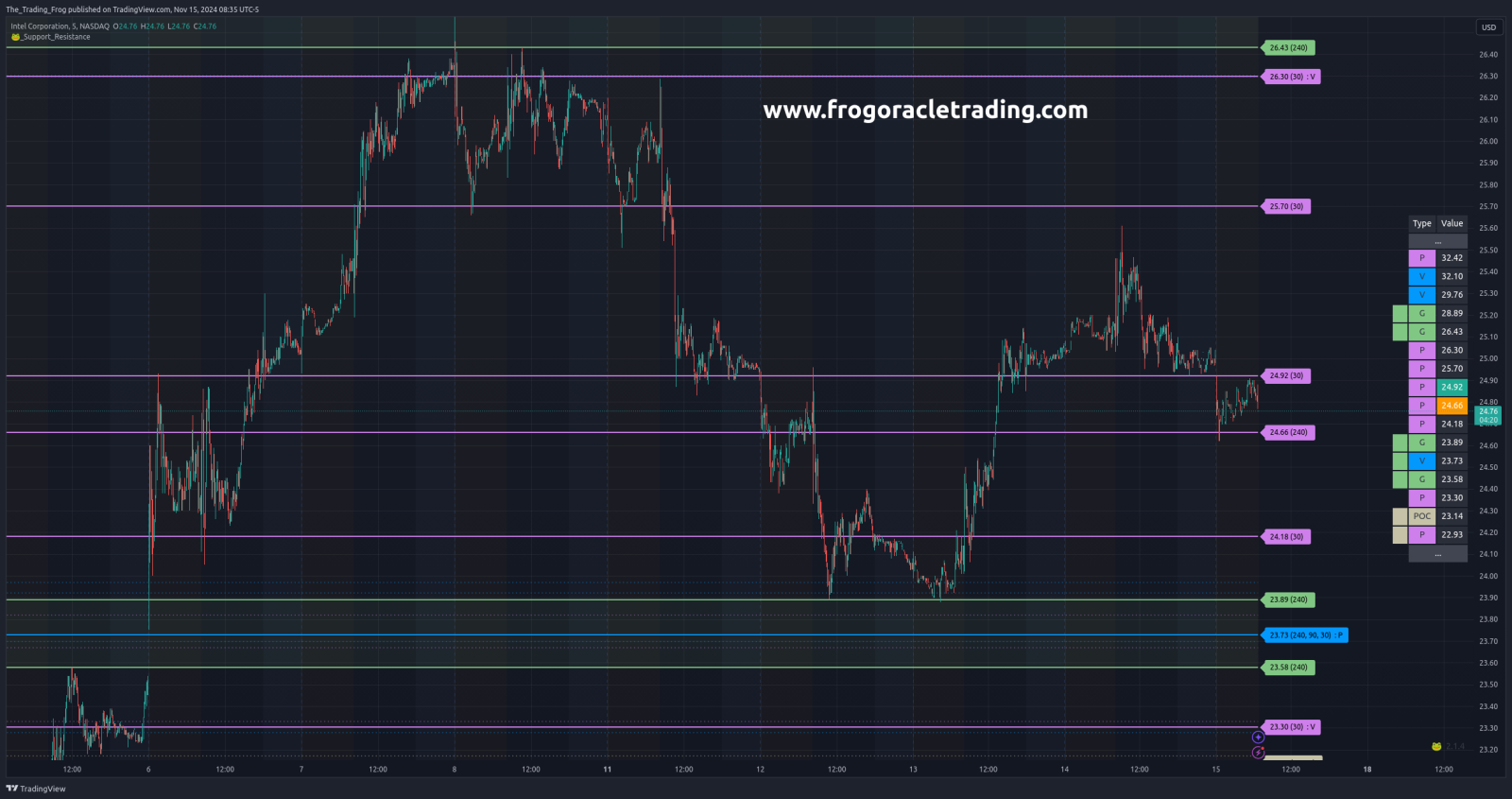Click date 11 on the time axis
1512x799 pixels.
(608, 770)
